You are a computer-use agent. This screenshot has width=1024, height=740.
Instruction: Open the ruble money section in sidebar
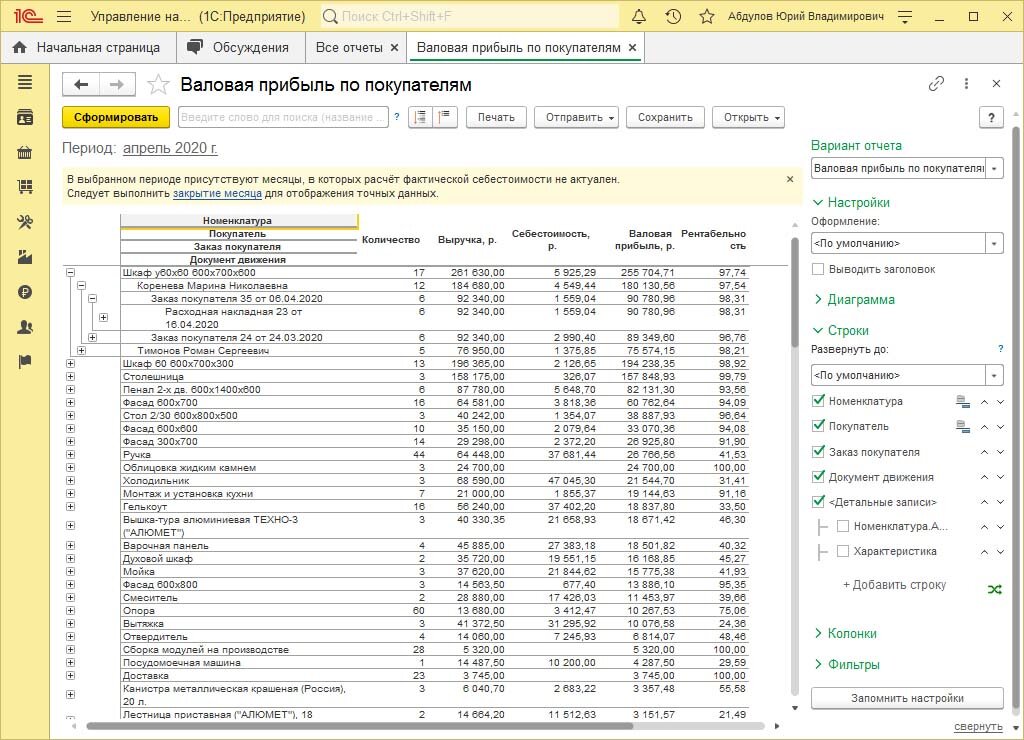(25, 292)
